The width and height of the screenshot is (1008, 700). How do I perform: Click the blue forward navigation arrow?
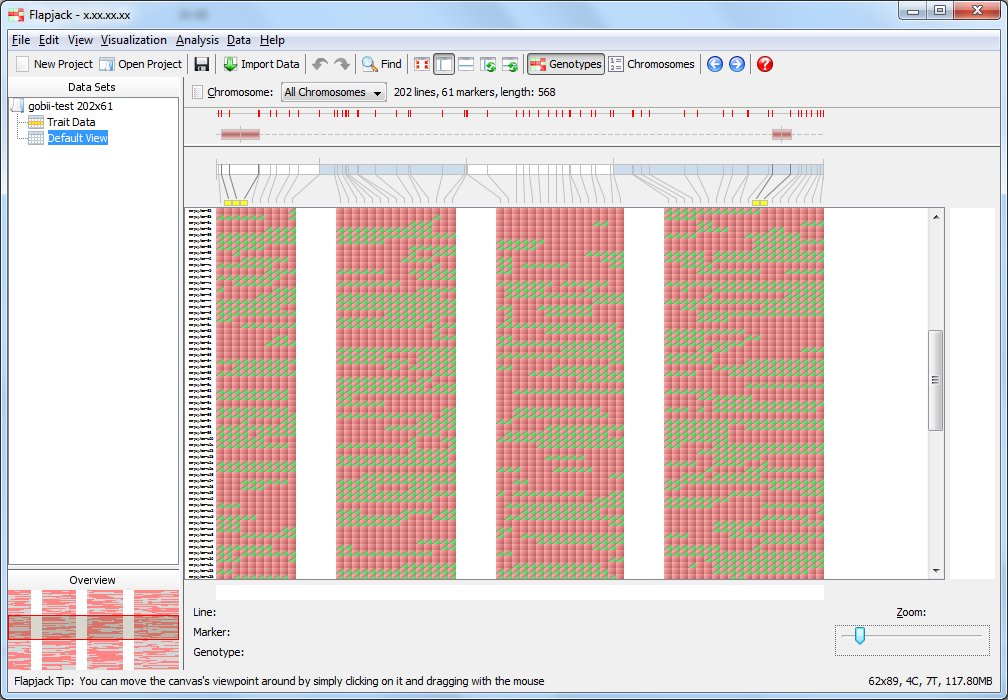(737, 64)
